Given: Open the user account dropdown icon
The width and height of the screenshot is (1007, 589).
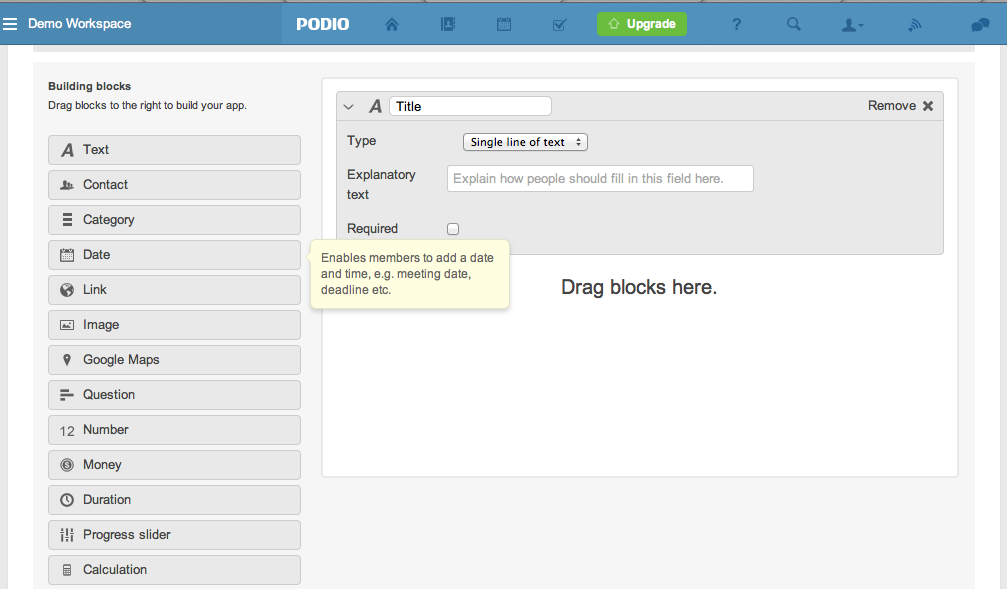Looking at the screenshot, I should [x=852, y=25].
